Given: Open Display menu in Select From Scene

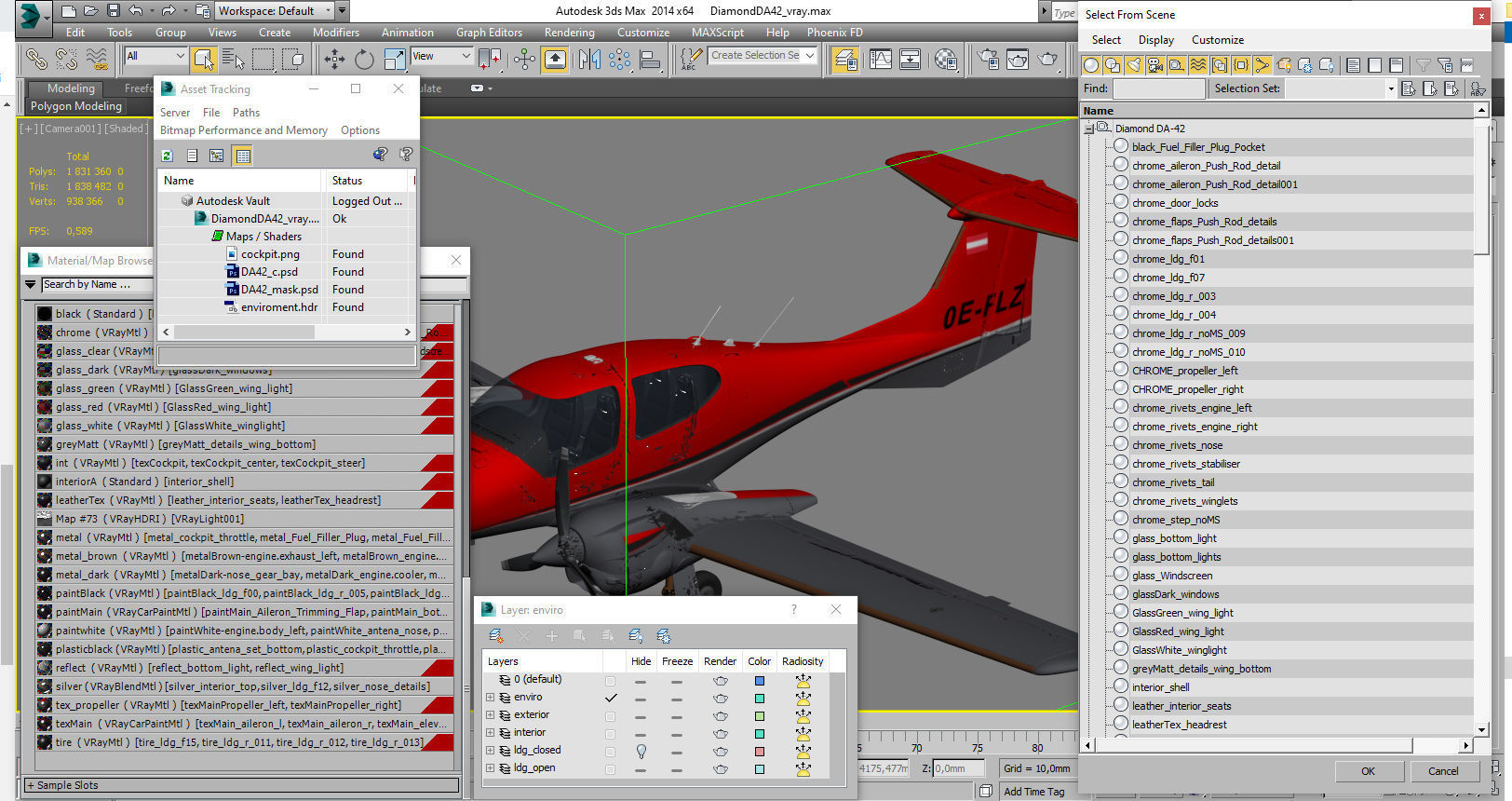Looking at the screenshot, I should (1156, 40).
